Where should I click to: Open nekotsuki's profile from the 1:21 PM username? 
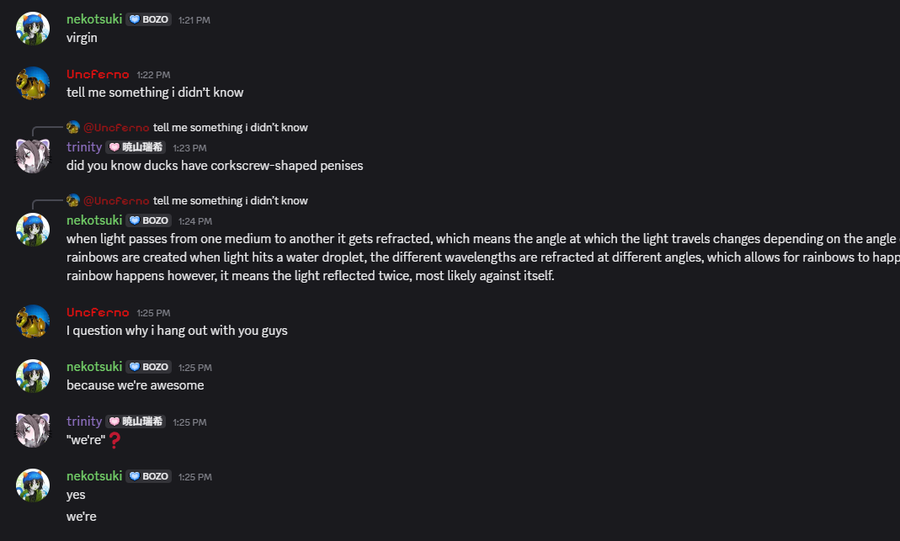94,19
